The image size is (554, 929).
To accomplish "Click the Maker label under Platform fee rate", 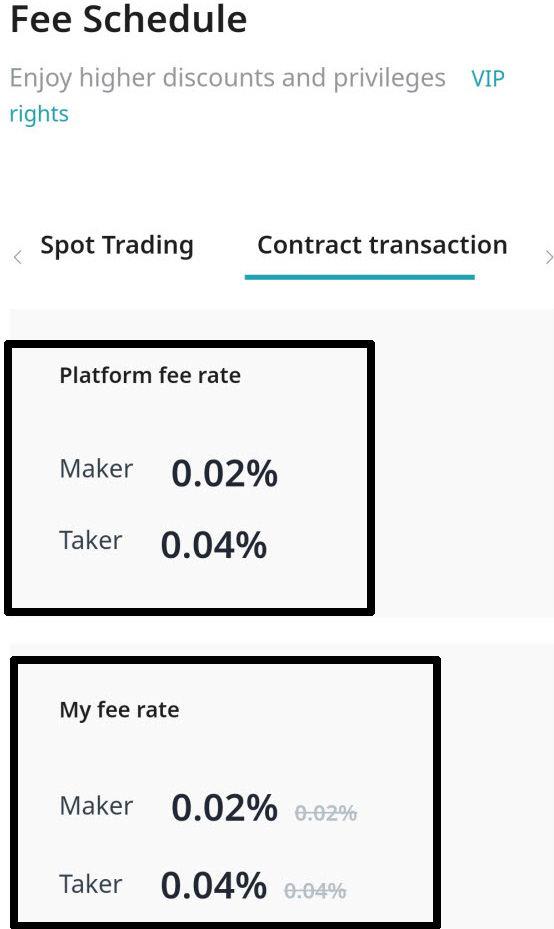I will (97, 469).
